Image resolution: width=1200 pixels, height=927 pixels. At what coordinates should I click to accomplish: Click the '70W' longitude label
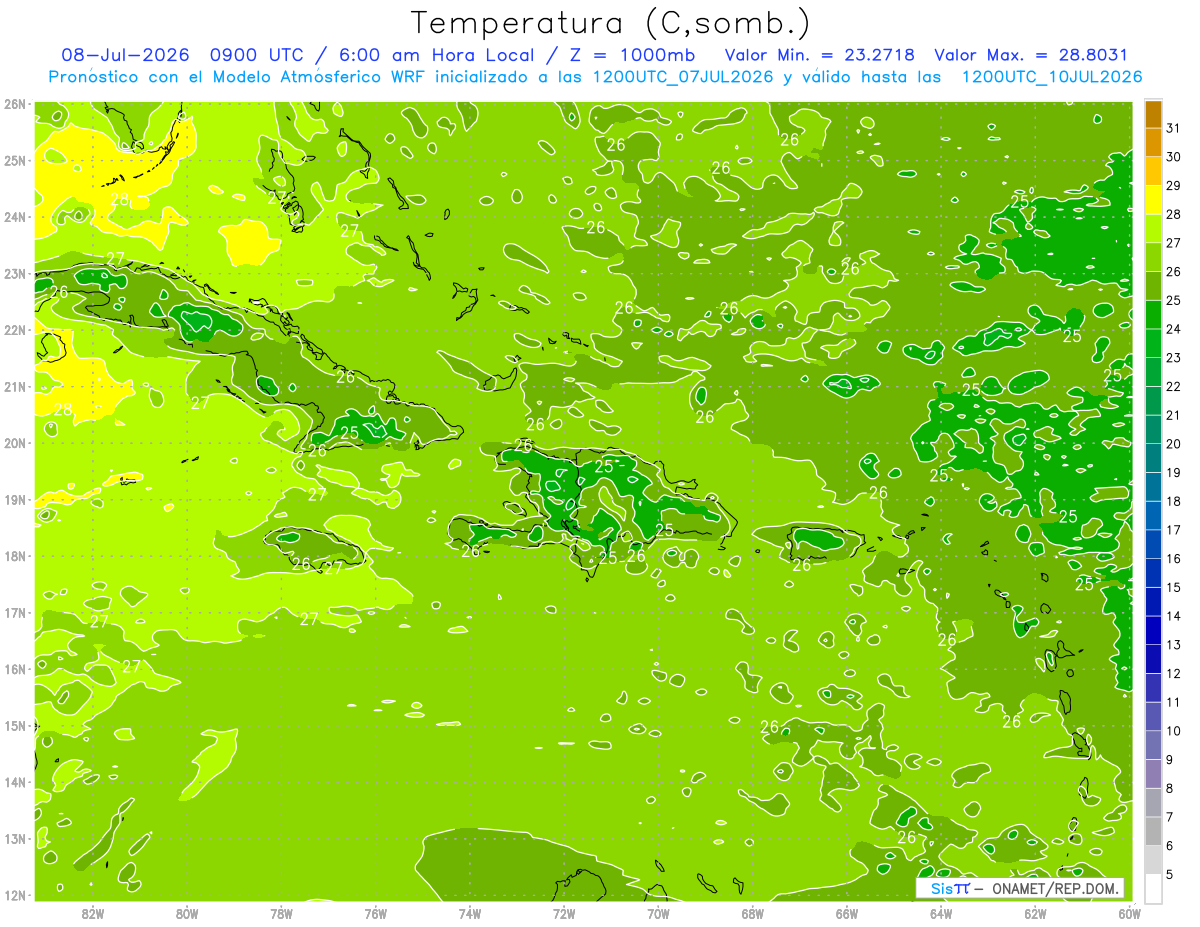pyautogui.click(x=657, y=914)
